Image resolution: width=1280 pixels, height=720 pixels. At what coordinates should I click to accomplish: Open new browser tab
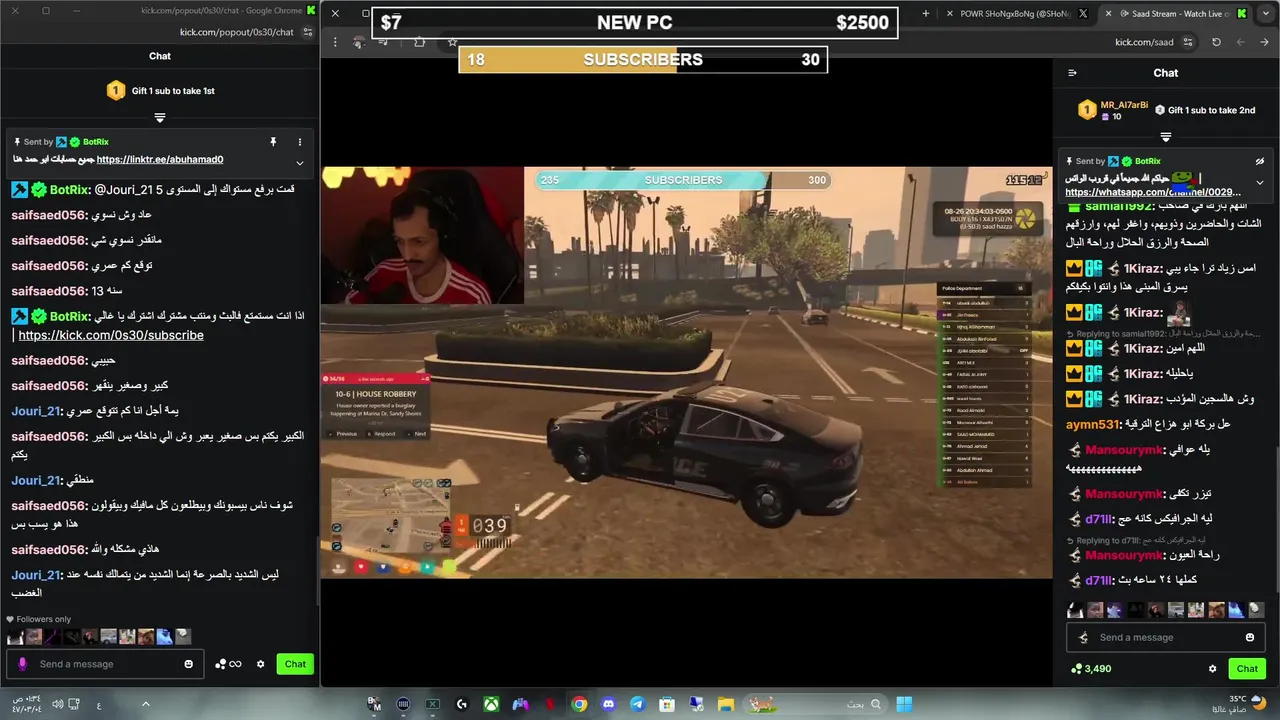(926, 14)
